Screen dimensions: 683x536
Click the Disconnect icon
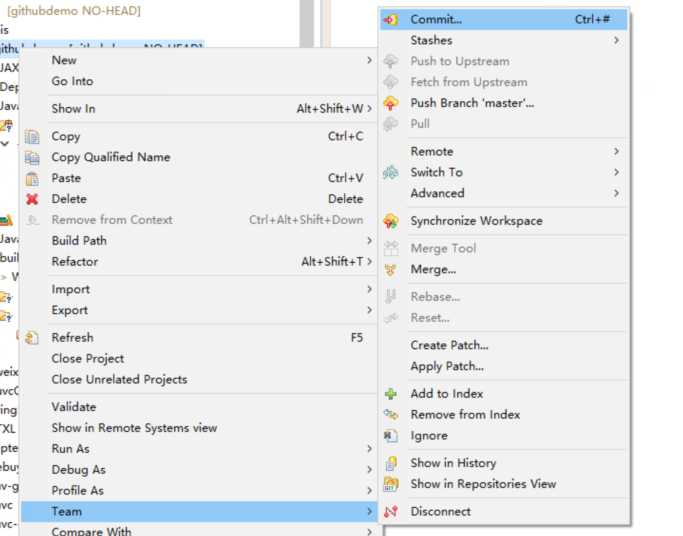tap(391, 512)
